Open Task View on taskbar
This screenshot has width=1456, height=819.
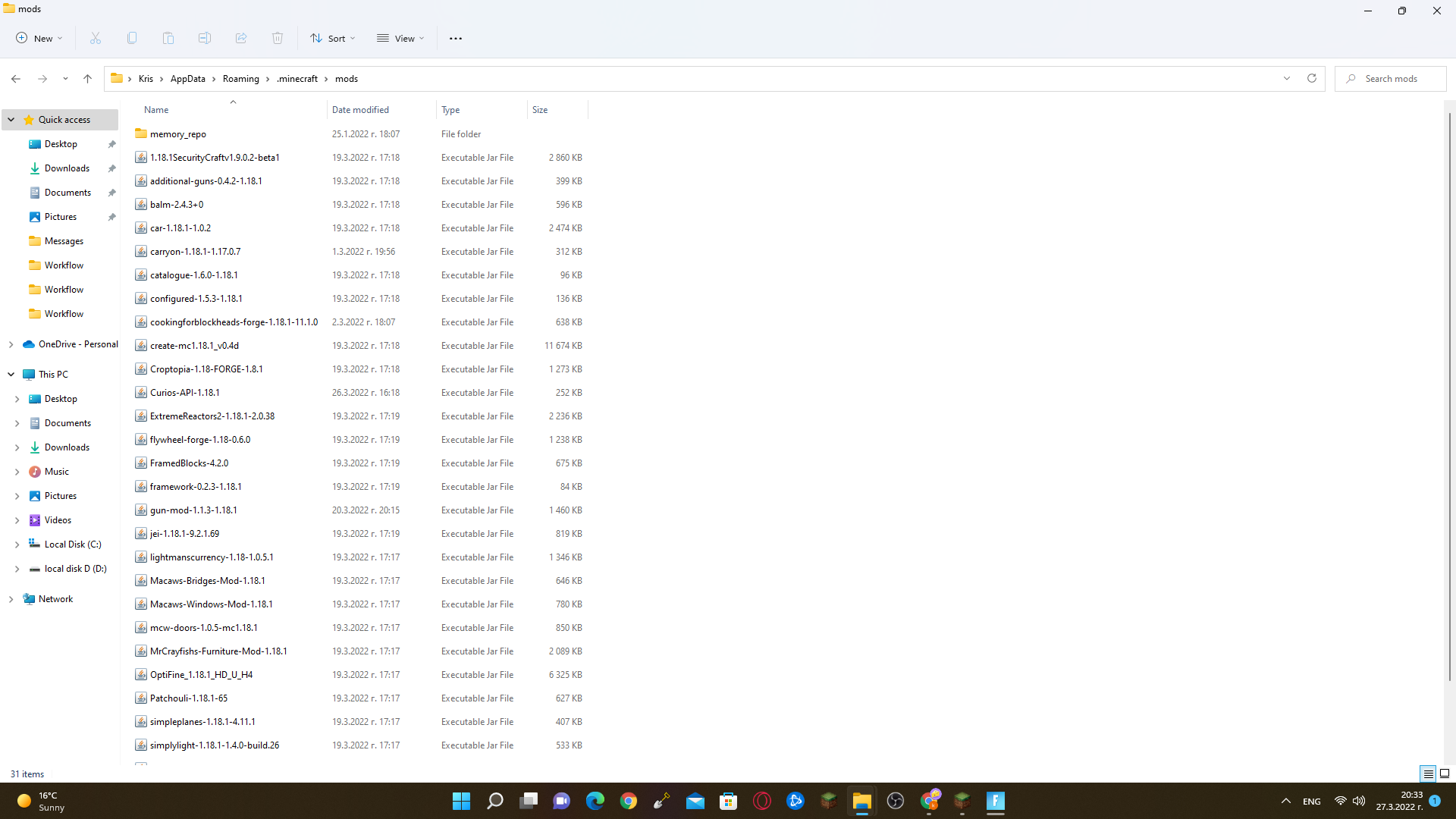[529, 801]
